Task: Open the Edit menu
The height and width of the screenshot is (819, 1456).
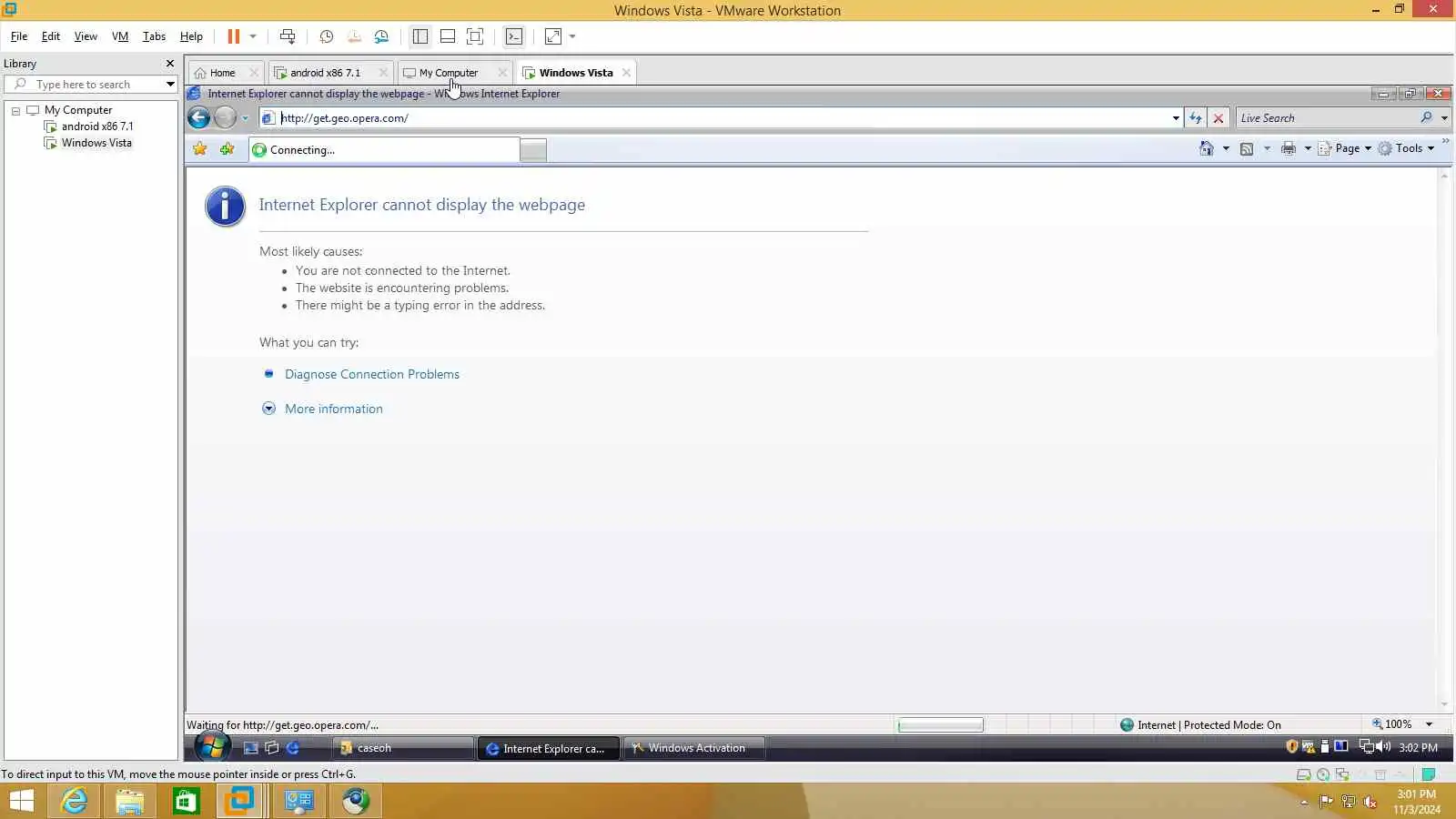Action: (x=51, y=36)
